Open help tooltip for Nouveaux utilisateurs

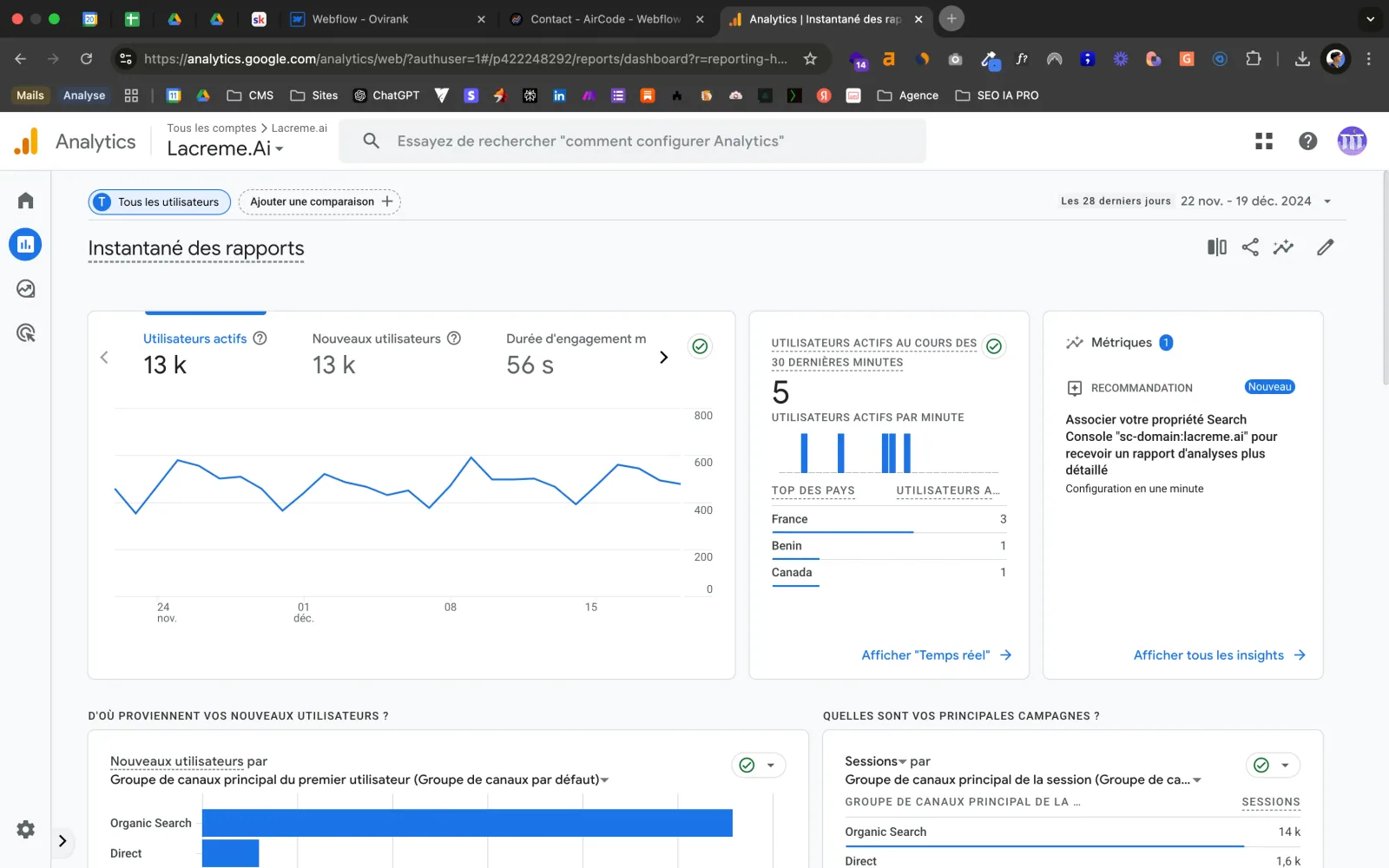coord(454,339)
